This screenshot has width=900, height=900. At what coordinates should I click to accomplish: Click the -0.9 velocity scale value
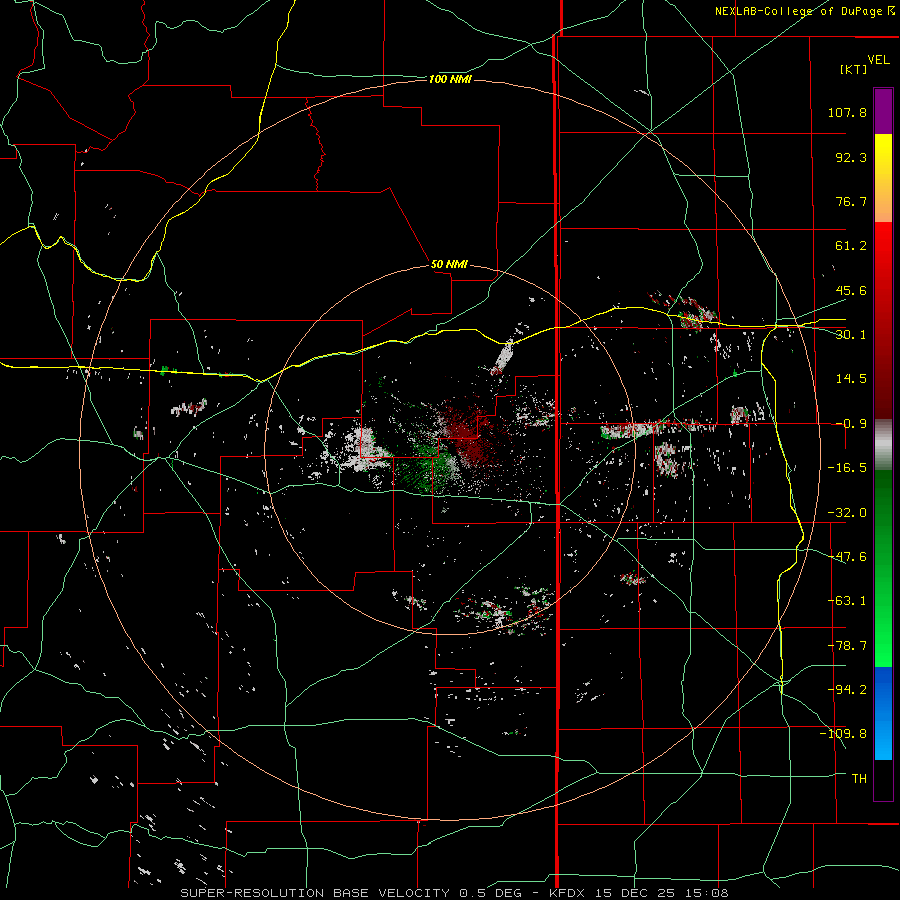(851, 424)
